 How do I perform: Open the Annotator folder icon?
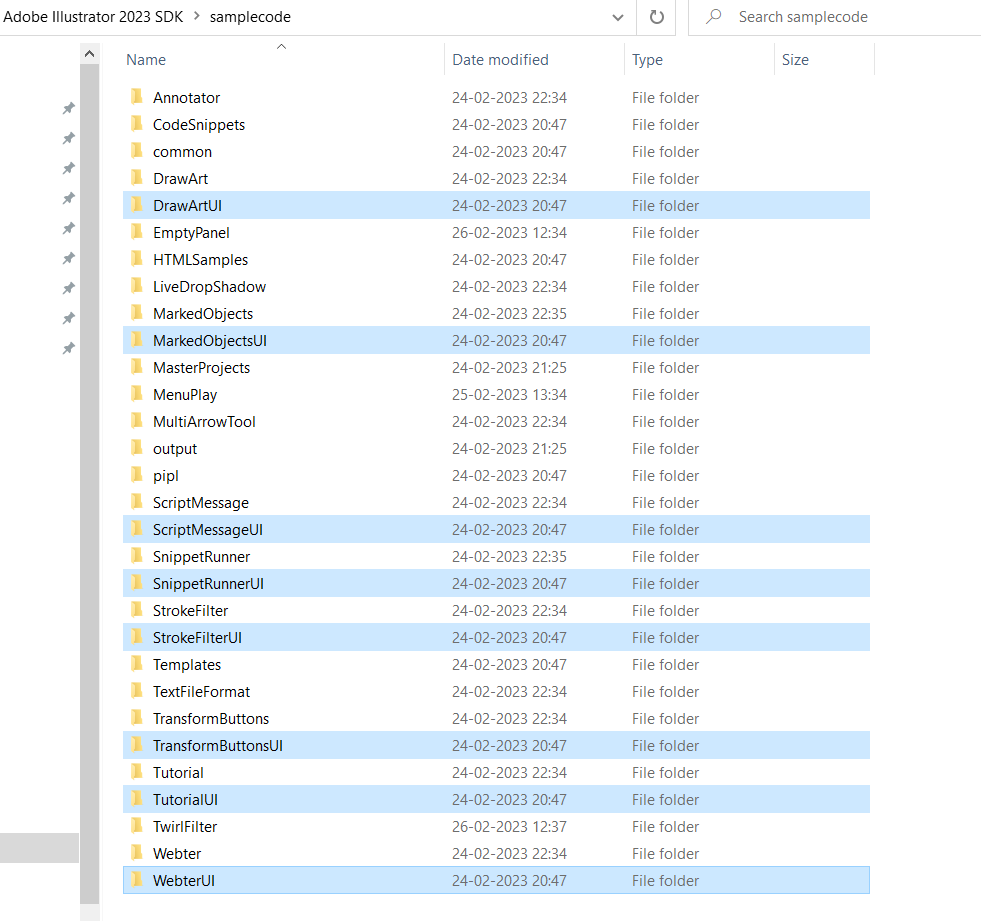pos(139,97)
